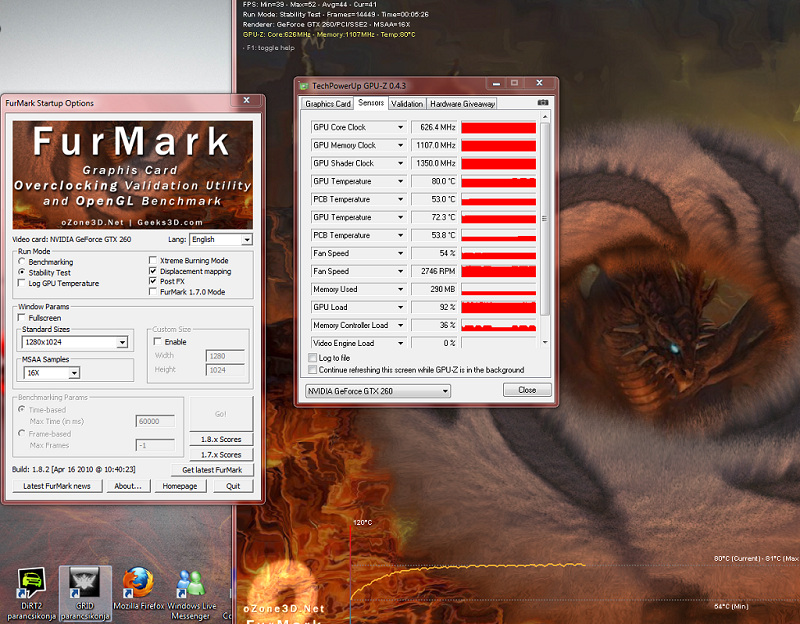800x624 pixels.
Task: Click Close button in GPU-Z
Action: (x=527, y=390)
